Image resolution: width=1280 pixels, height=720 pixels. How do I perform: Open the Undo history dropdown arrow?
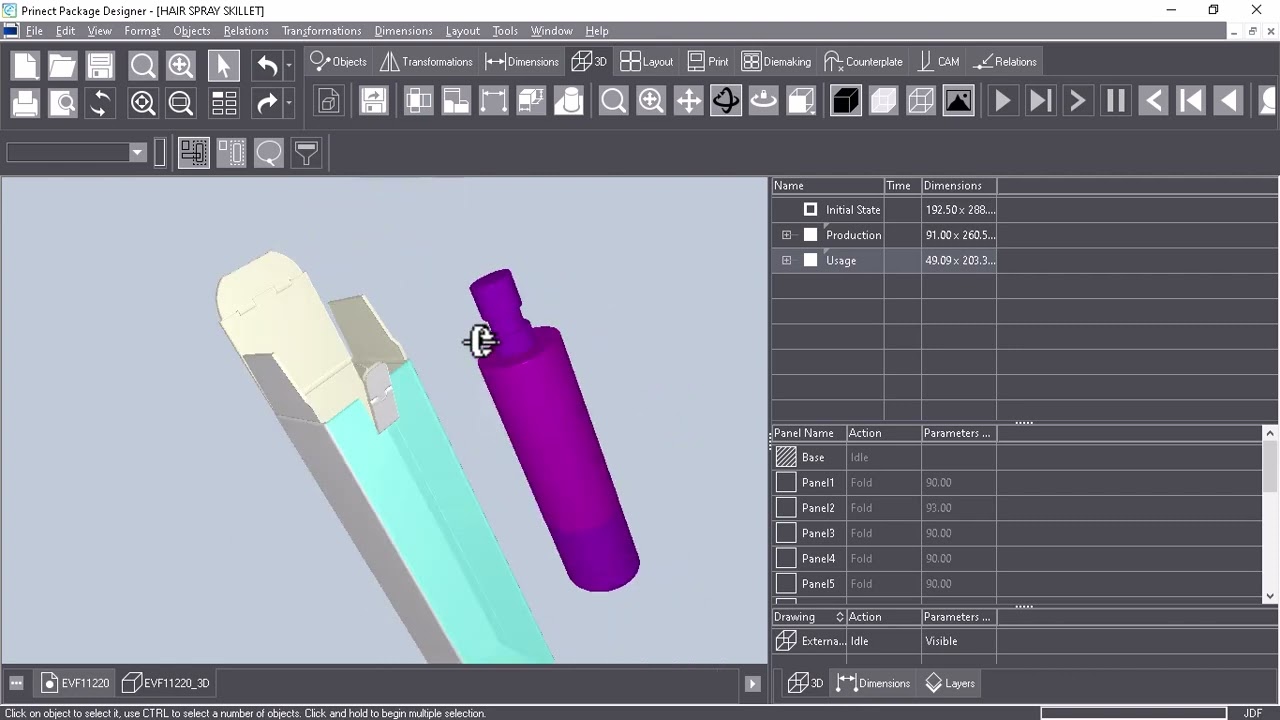[x=289, y=66]
